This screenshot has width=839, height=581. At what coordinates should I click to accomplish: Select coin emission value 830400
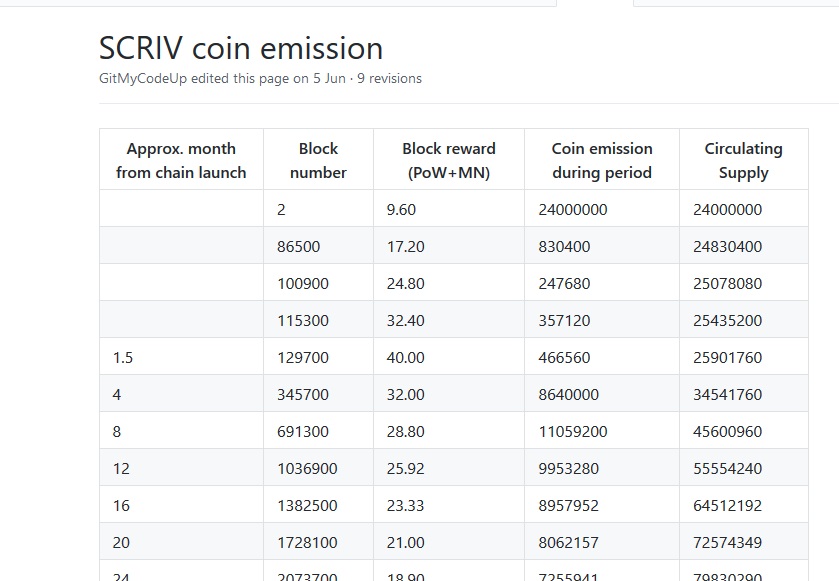click(564, 246)
